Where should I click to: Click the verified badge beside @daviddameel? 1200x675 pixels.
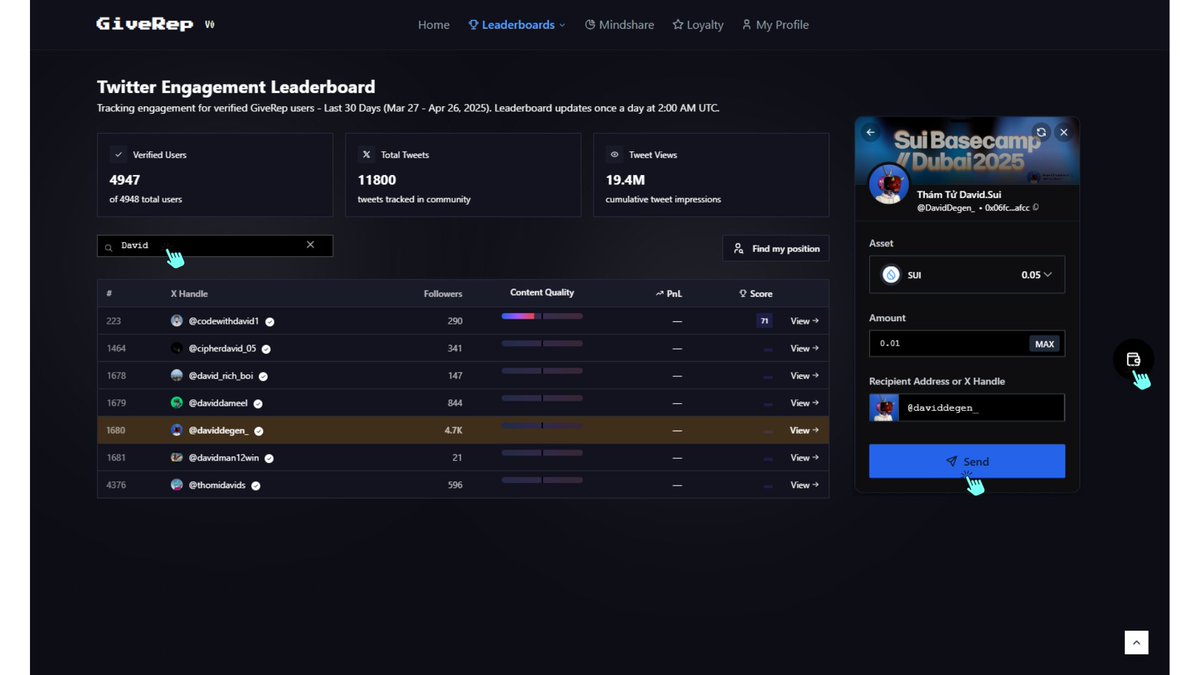tap(258, 403)
